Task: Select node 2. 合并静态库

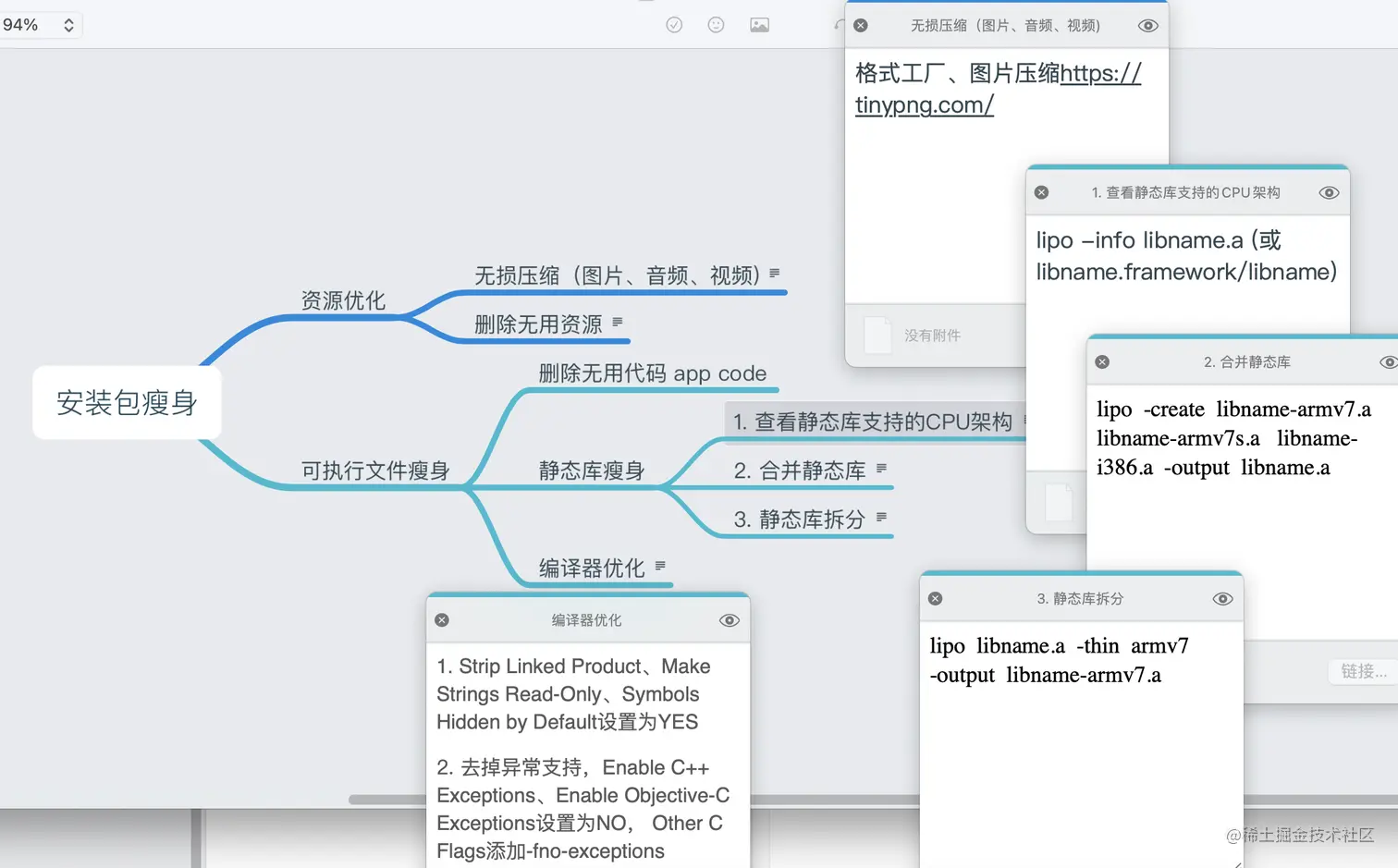Action: tap(800, 471)
